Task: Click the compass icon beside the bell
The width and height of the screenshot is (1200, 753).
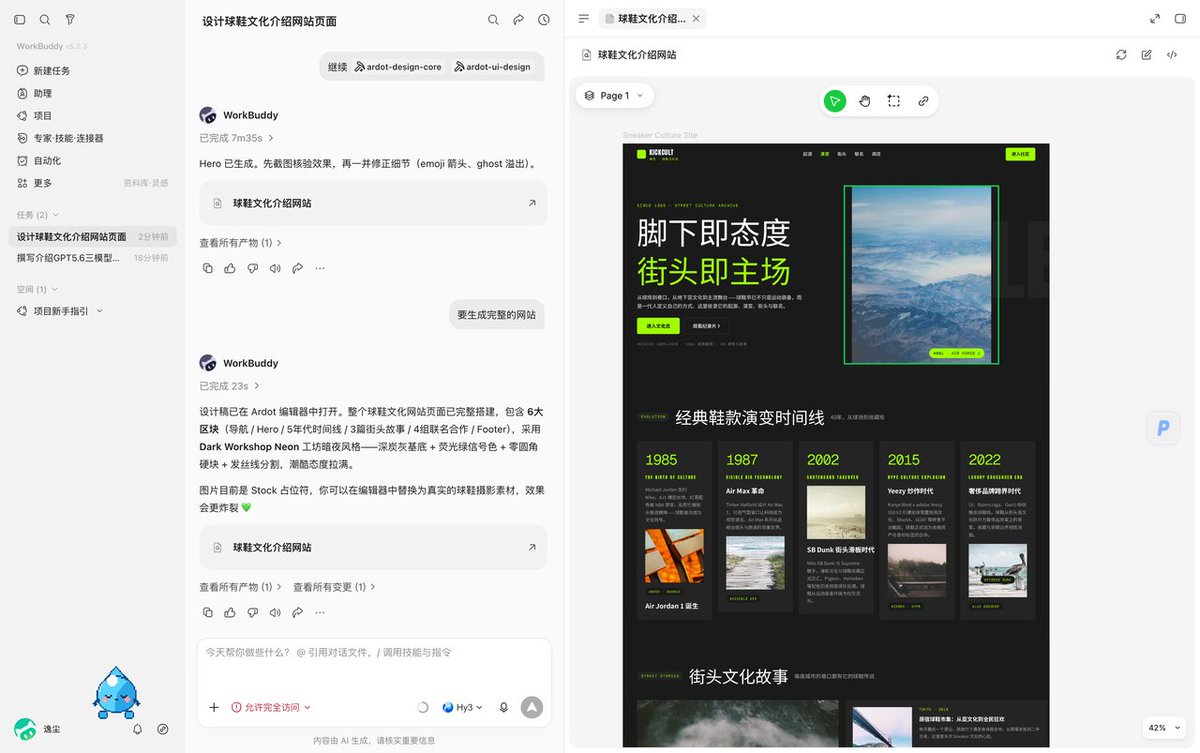Action: [163, 730]
